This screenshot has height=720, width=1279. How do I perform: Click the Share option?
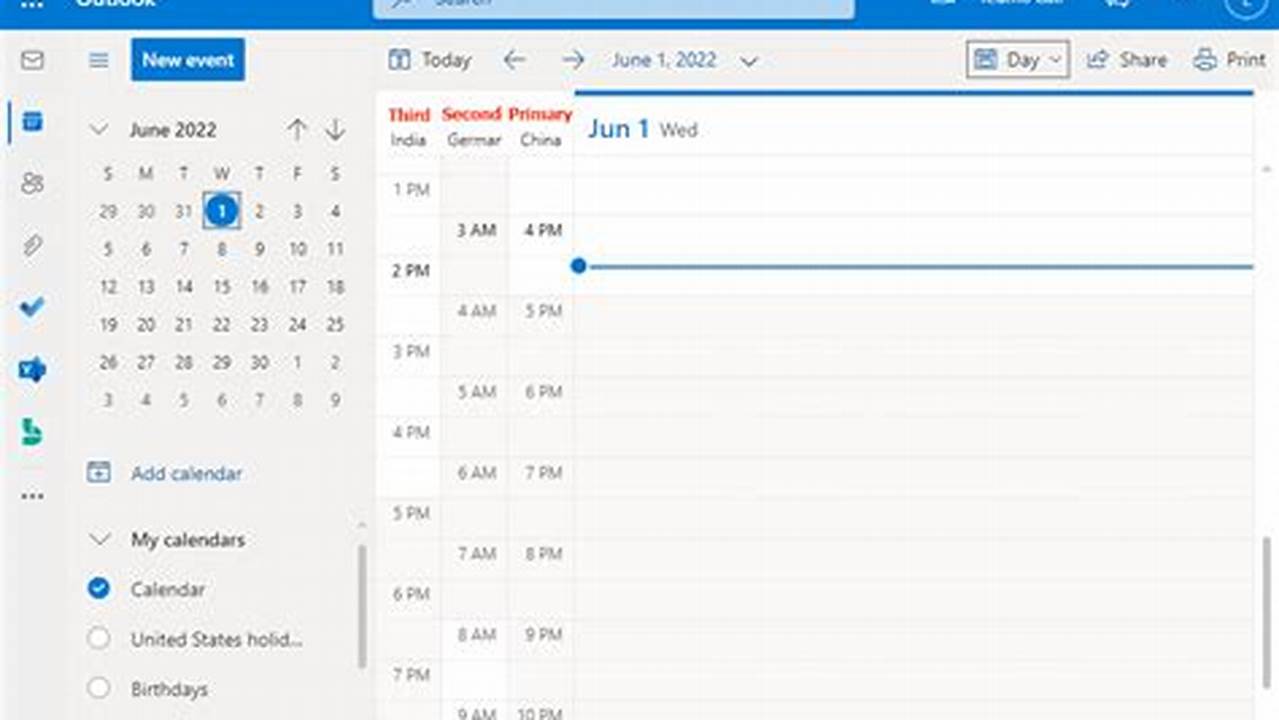[x=1128, y=59]
